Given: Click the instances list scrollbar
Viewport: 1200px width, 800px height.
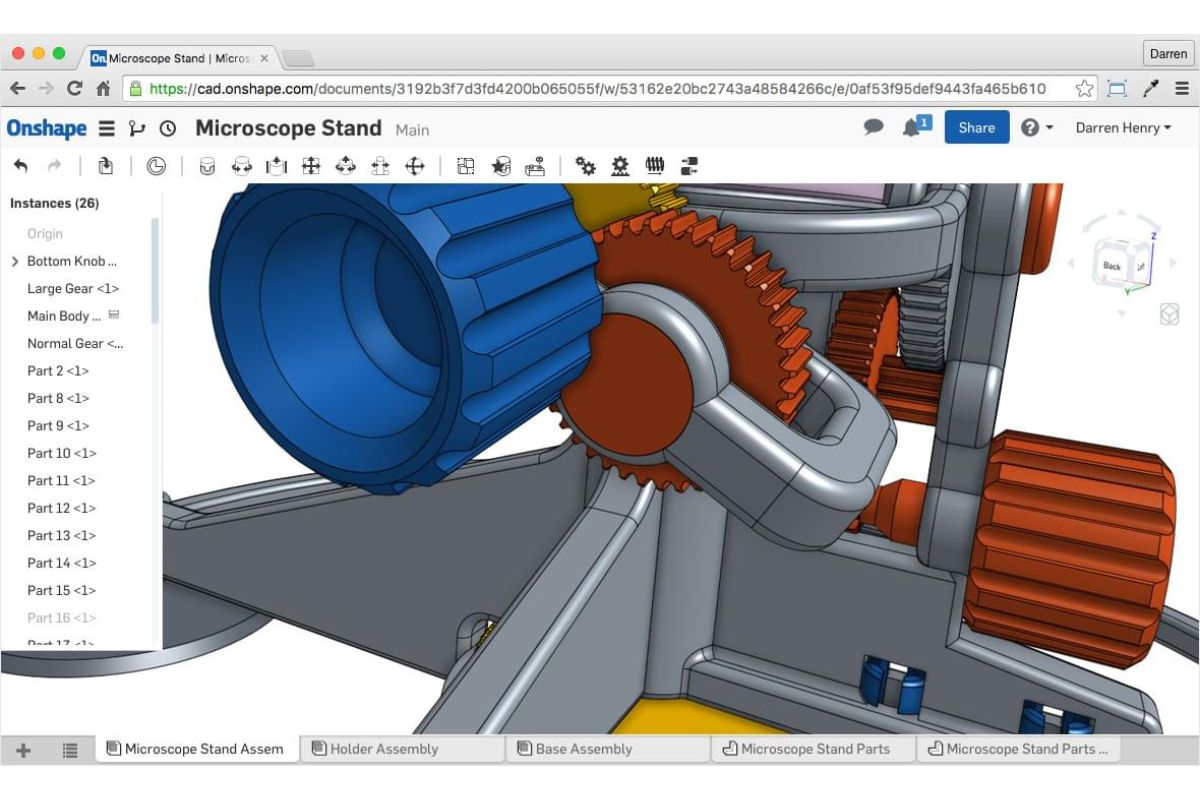Looking at the screenshot, I should pos(155,270).
